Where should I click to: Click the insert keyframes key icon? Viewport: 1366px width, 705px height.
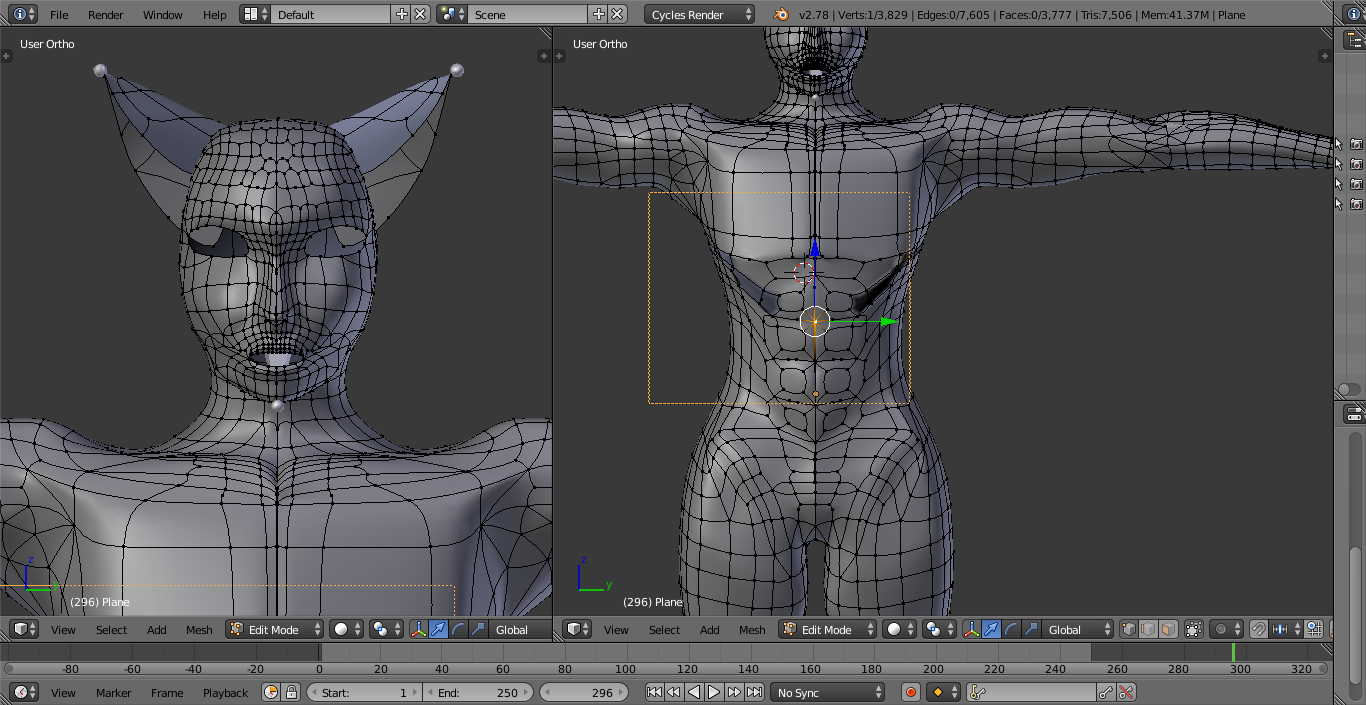[x=1105, y=692]
